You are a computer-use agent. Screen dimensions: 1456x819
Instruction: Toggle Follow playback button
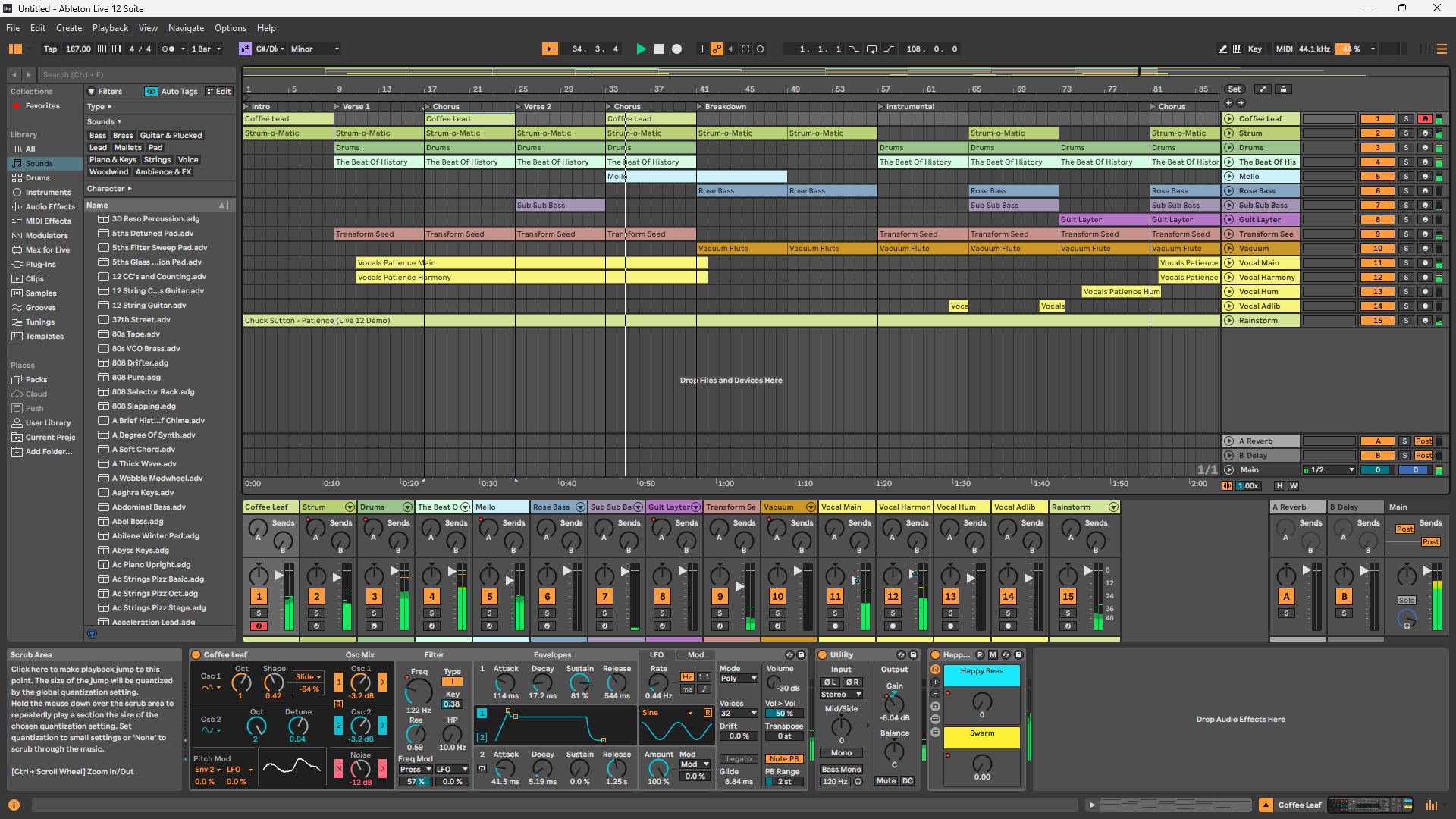[551, 49]
